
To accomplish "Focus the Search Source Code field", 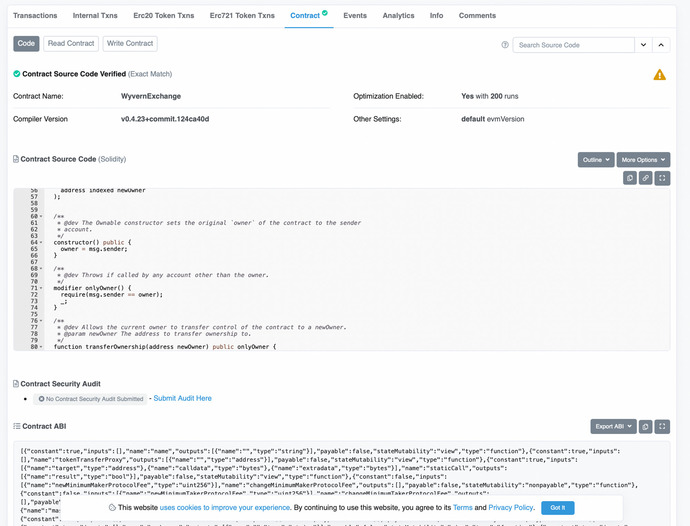I will (574, 45).
